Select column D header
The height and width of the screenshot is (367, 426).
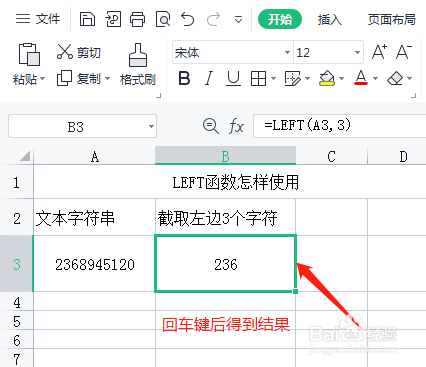click(397, 156)
